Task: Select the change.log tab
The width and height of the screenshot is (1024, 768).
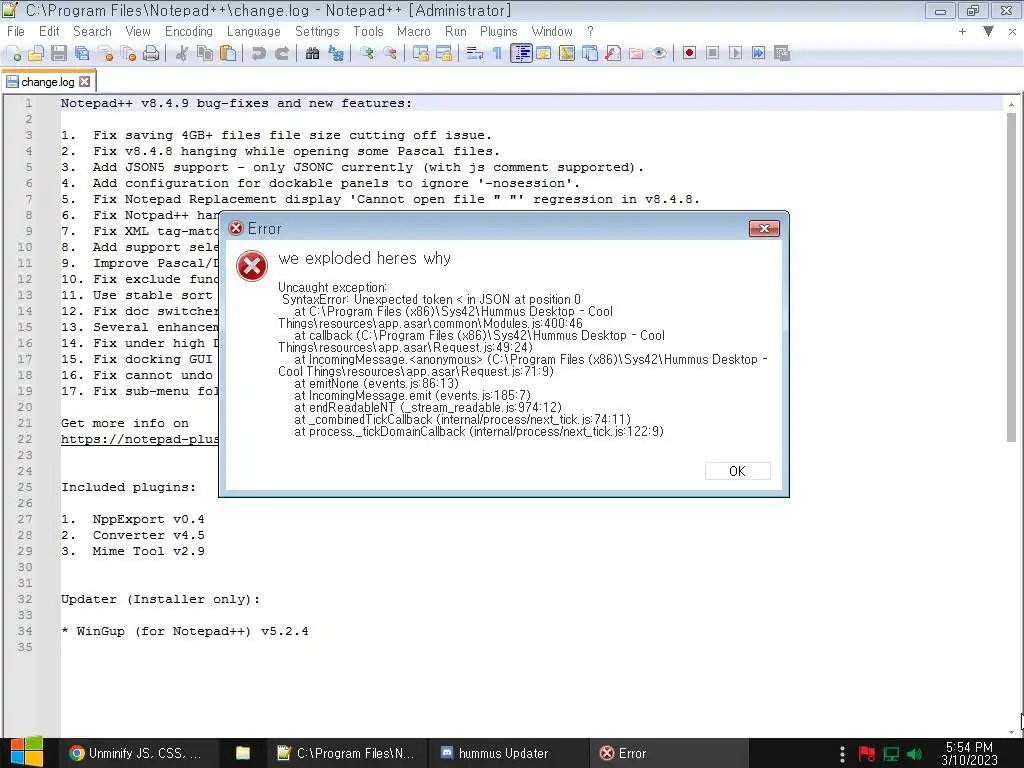Action: (48, 82)
